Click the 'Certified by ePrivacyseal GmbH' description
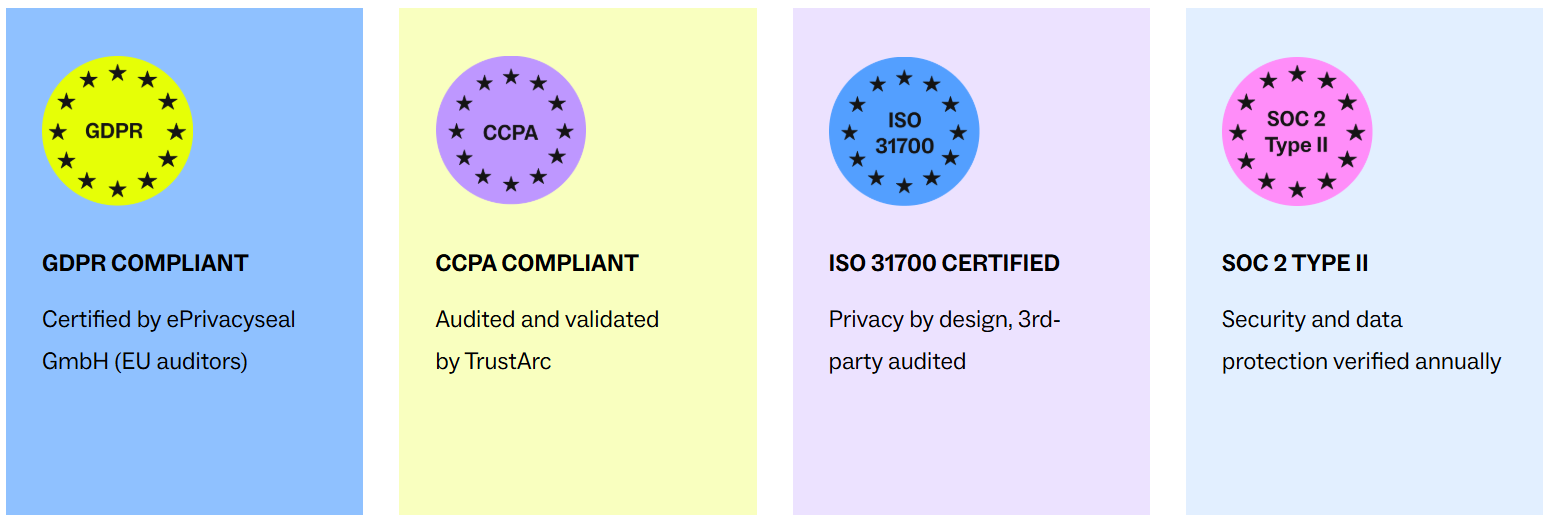1553x523 pixels. tap(168, 340)
